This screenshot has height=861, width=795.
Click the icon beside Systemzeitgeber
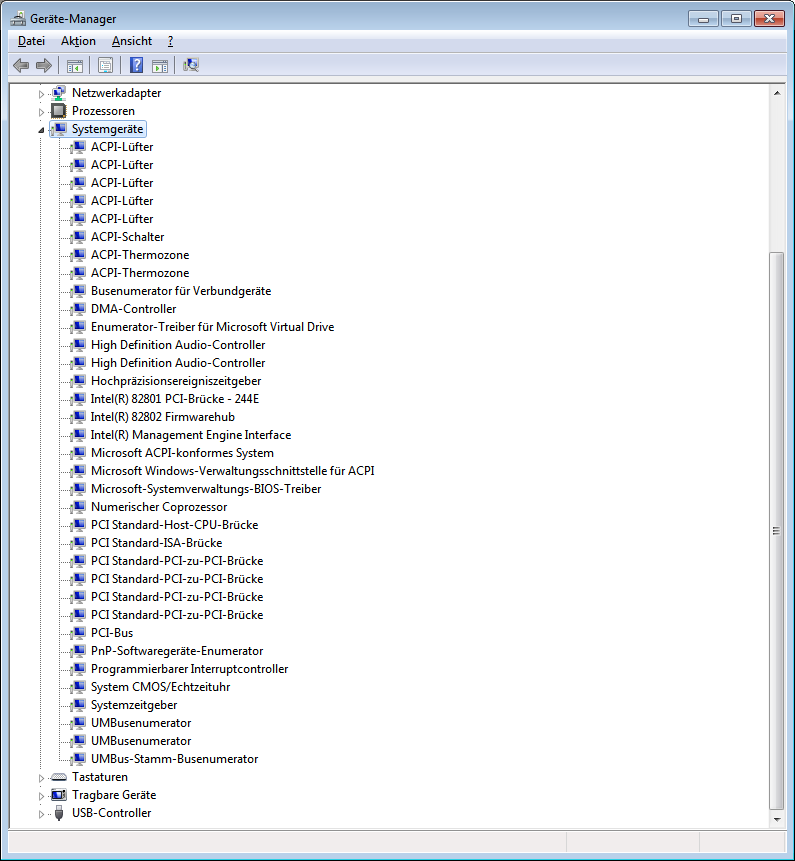click(79, 705)
